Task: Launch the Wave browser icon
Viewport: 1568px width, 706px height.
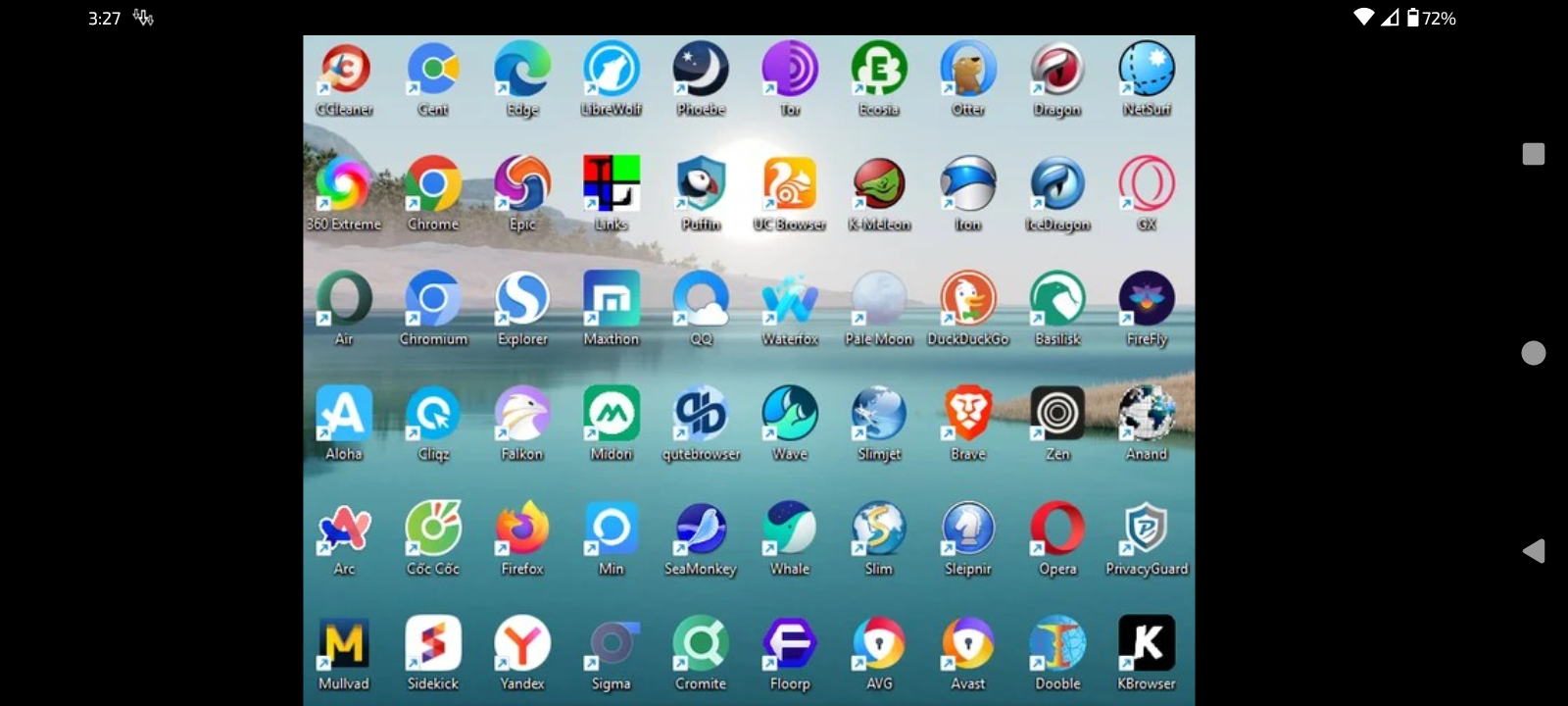Action: click(x=790, y=413)
